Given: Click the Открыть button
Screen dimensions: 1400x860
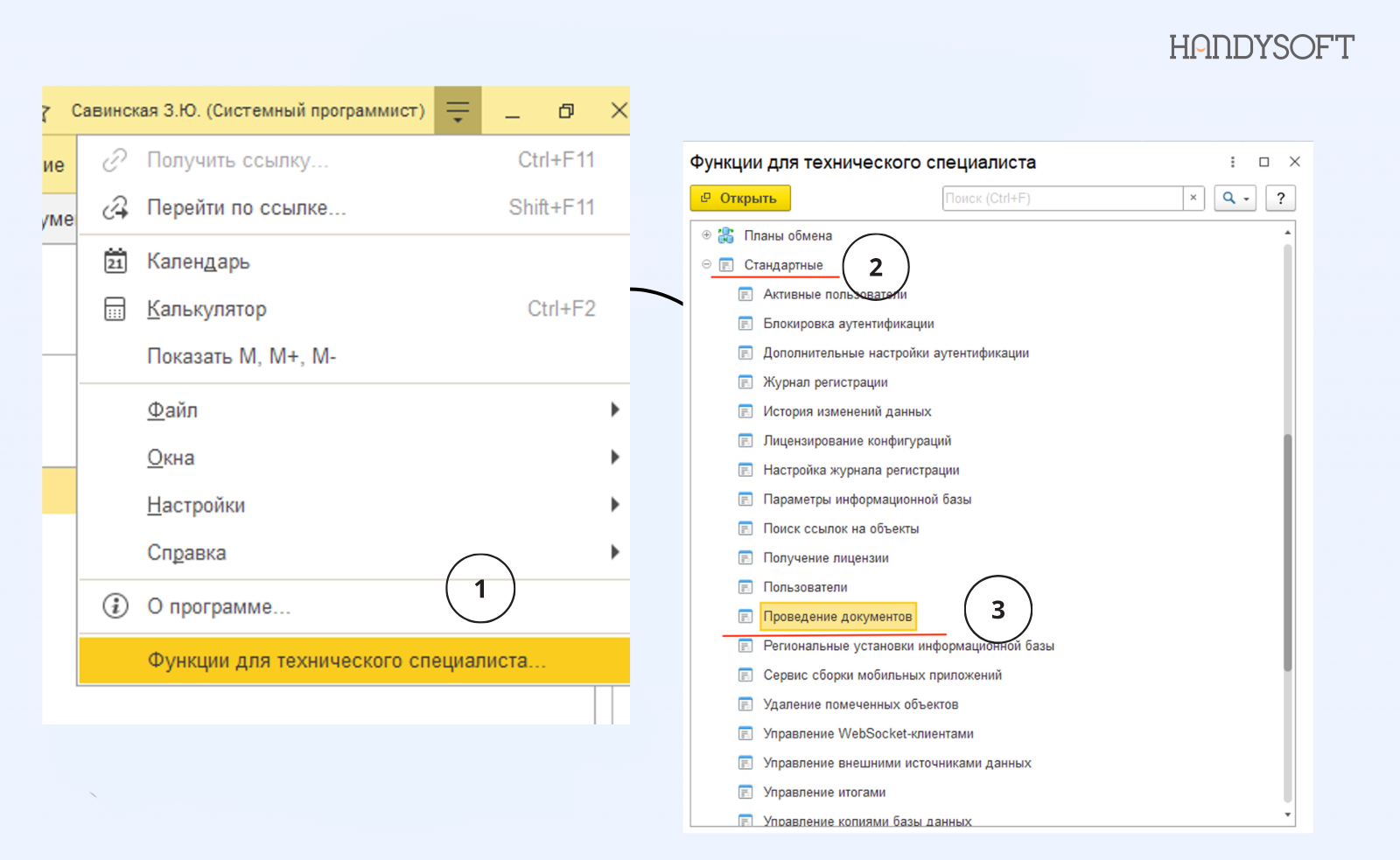Looking at the screenshot, I should click(740, 199).
